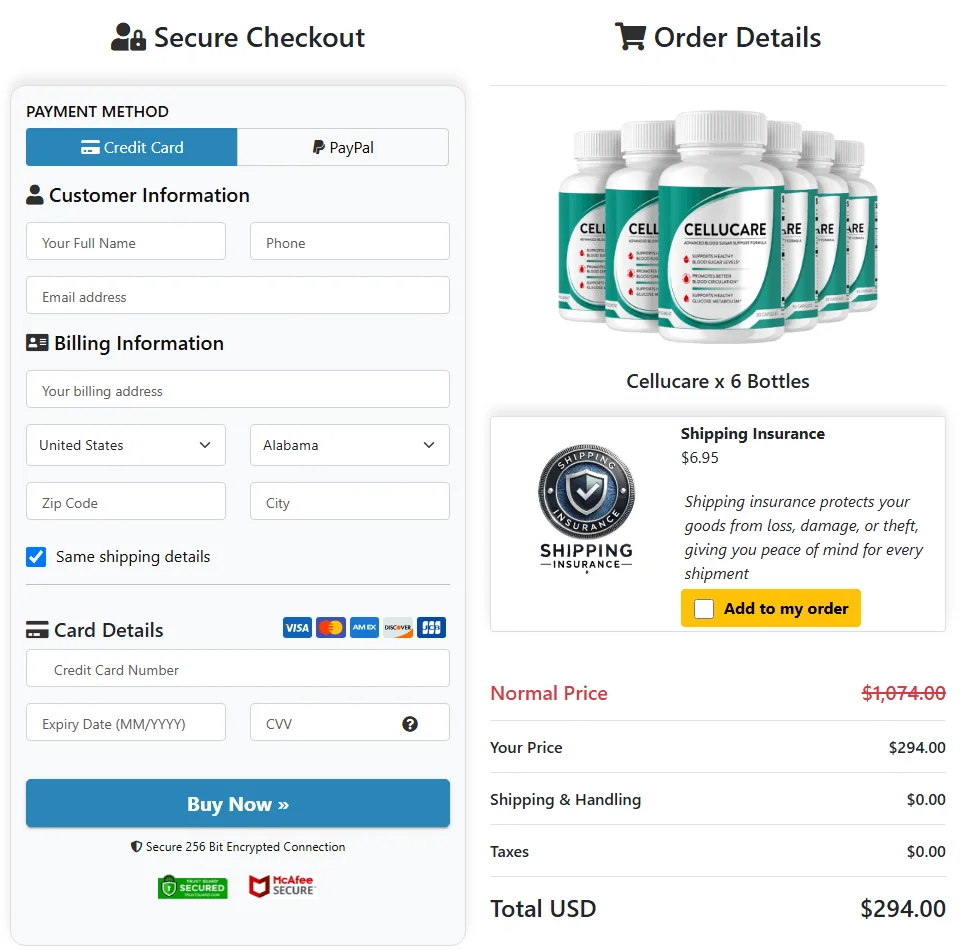The height and width of the screenshot is (950, 962).
Task: Click the Shipping Insurance badge image
Action: [586, 508]
